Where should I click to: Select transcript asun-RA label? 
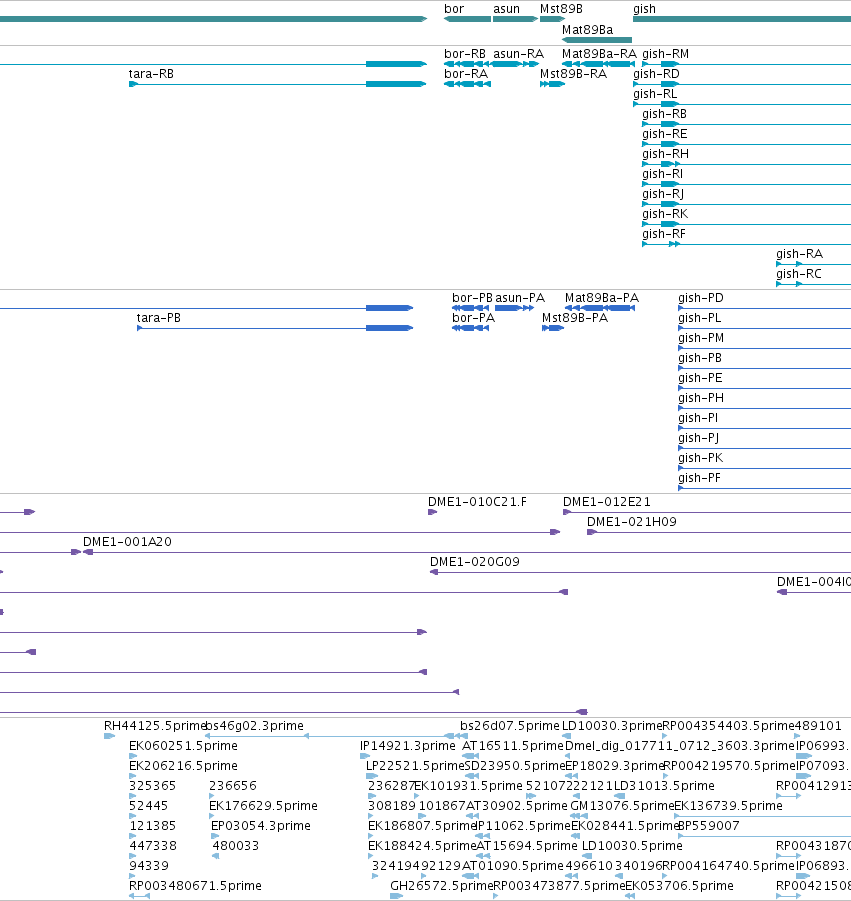[518, 53]
